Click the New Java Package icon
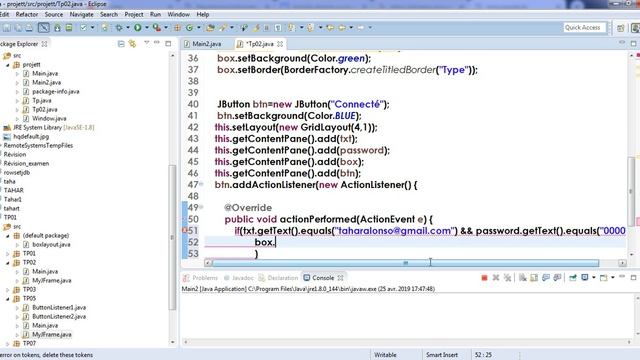 pyautogui.click(x=177, y=28)
